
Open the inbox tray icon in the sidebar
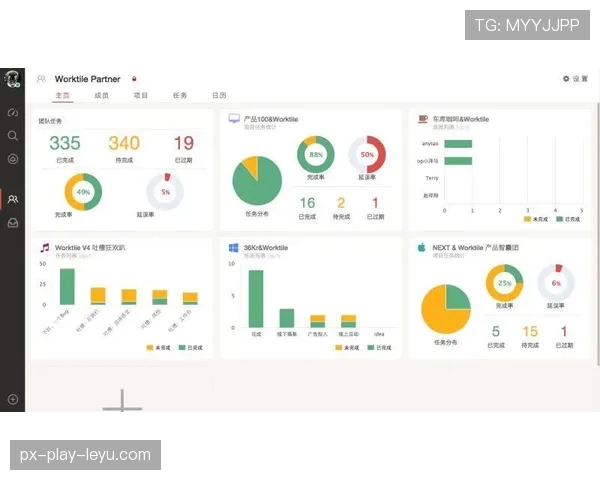[13, 223]
